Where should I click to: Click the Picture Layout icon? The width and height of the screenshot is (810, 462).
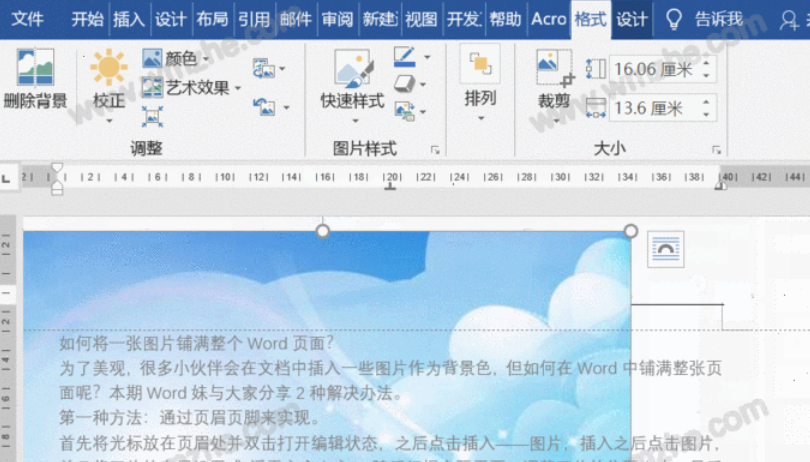[404, 111]
